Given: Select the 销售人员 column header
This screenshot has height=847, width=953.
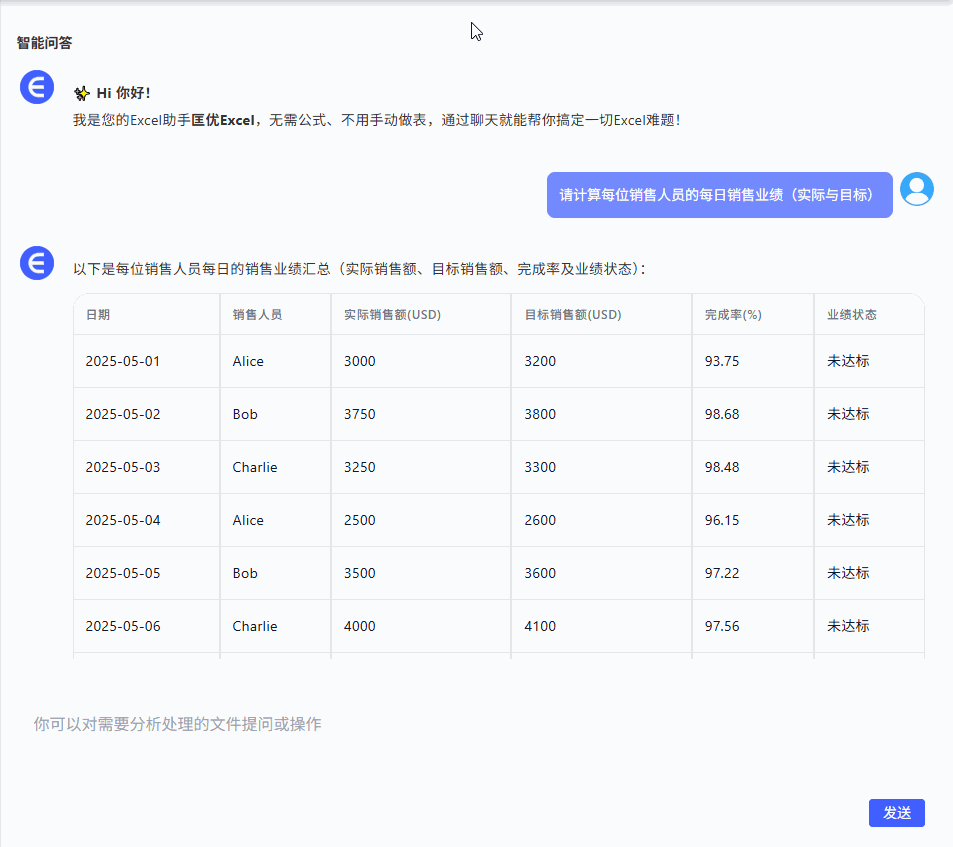Looking at the screenshot, I should click(257, 314).
